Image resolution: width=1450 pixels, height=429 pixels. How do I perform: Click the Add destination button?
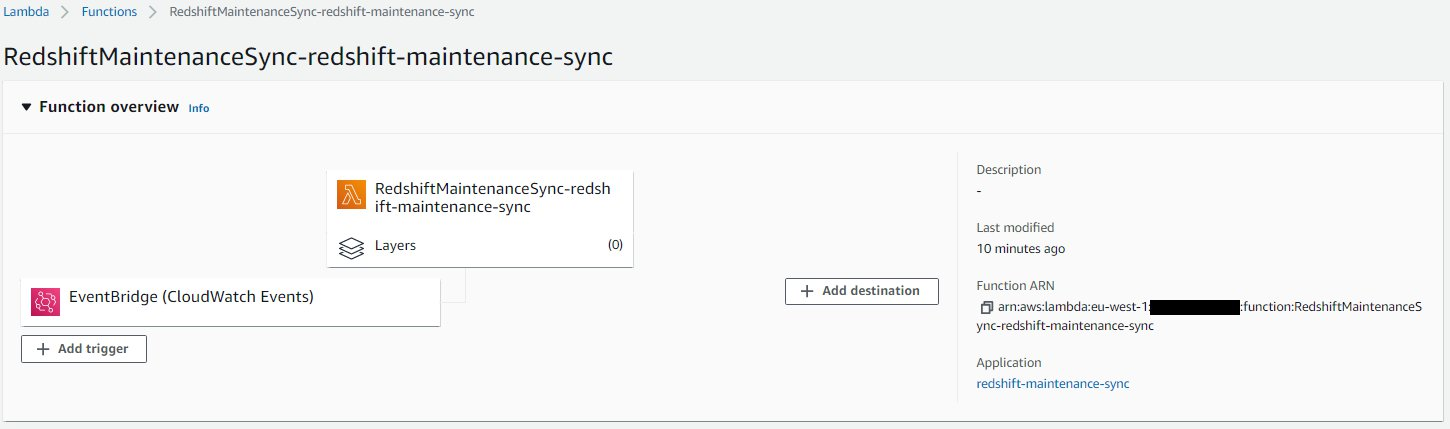862,291
